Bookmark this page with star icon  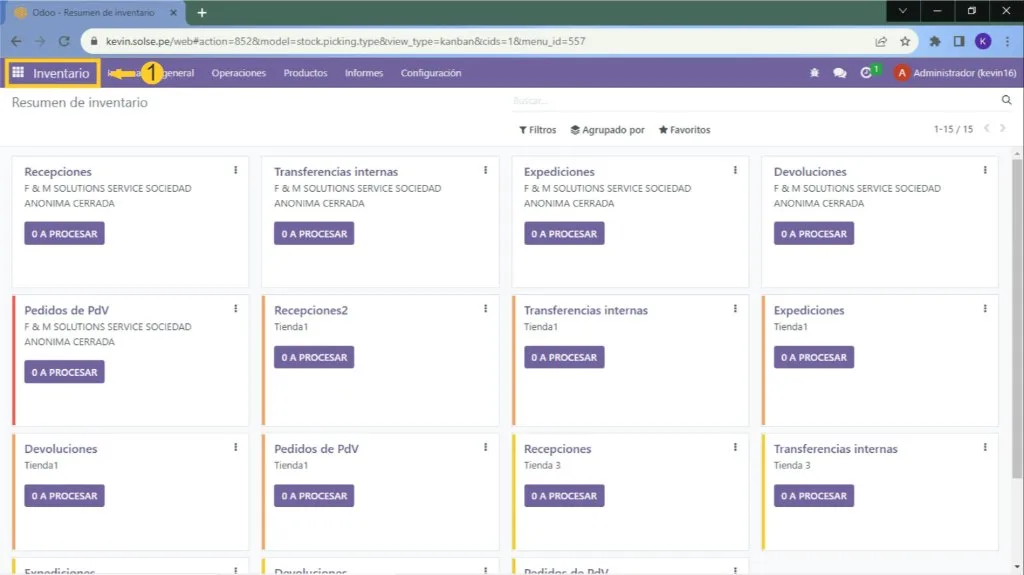pyautogui.click(x=904, y=41)
